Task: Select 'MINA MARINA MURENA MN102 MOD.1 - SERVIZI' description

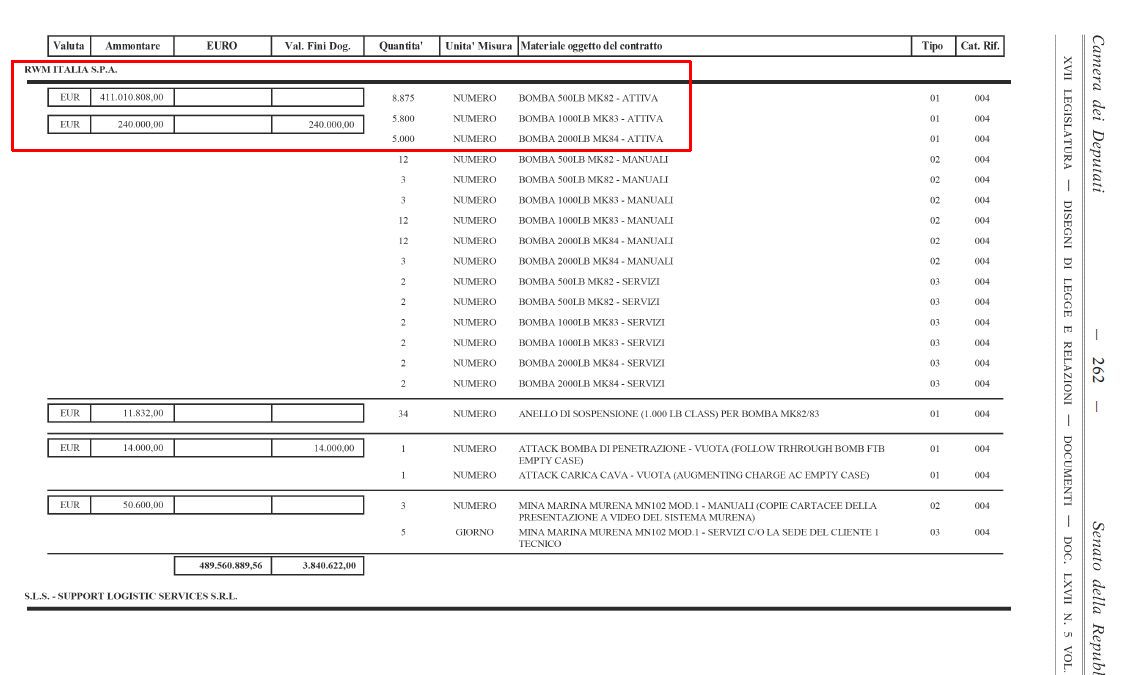Action: pos(699,538)
